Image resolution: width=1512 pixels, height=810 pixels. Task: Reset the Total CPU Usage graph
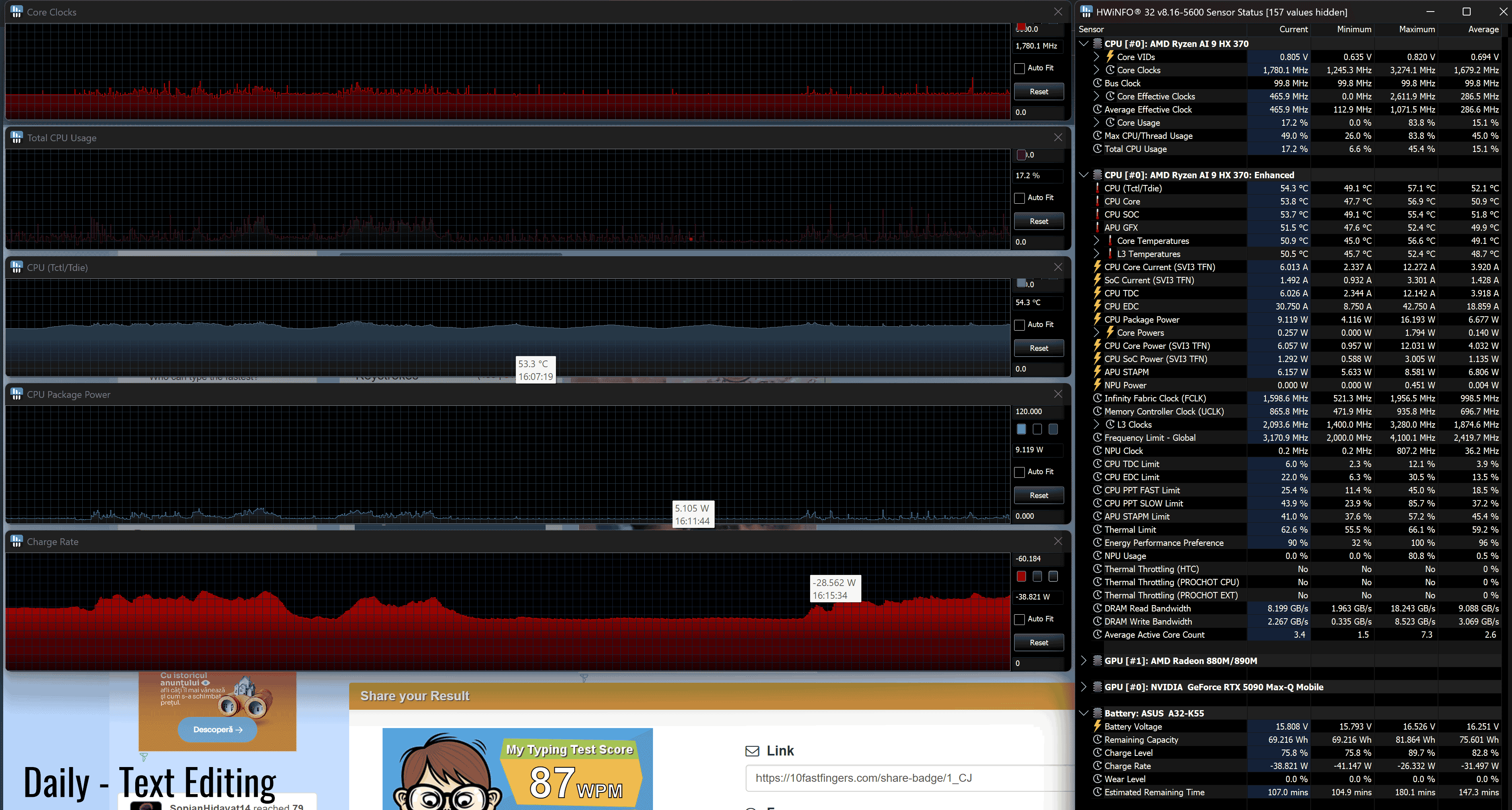(x=1038, y=222)
